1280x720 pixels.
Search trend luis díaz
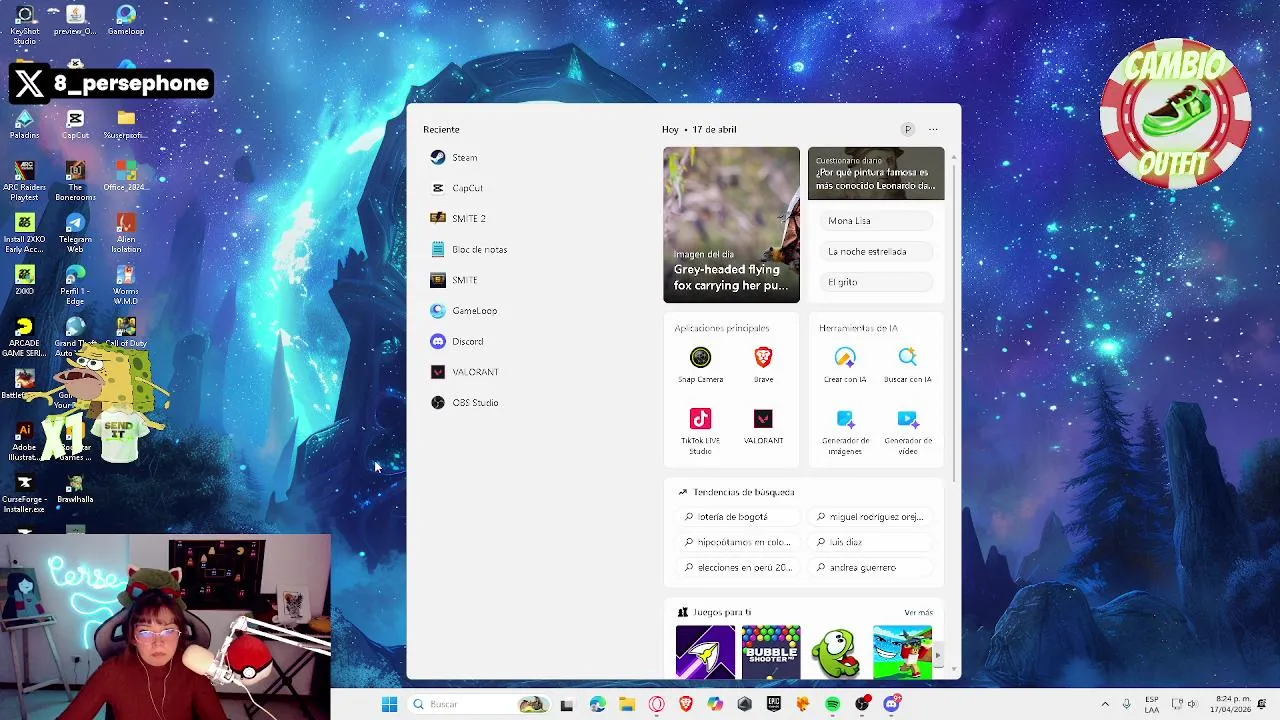[x=869, y=542]
